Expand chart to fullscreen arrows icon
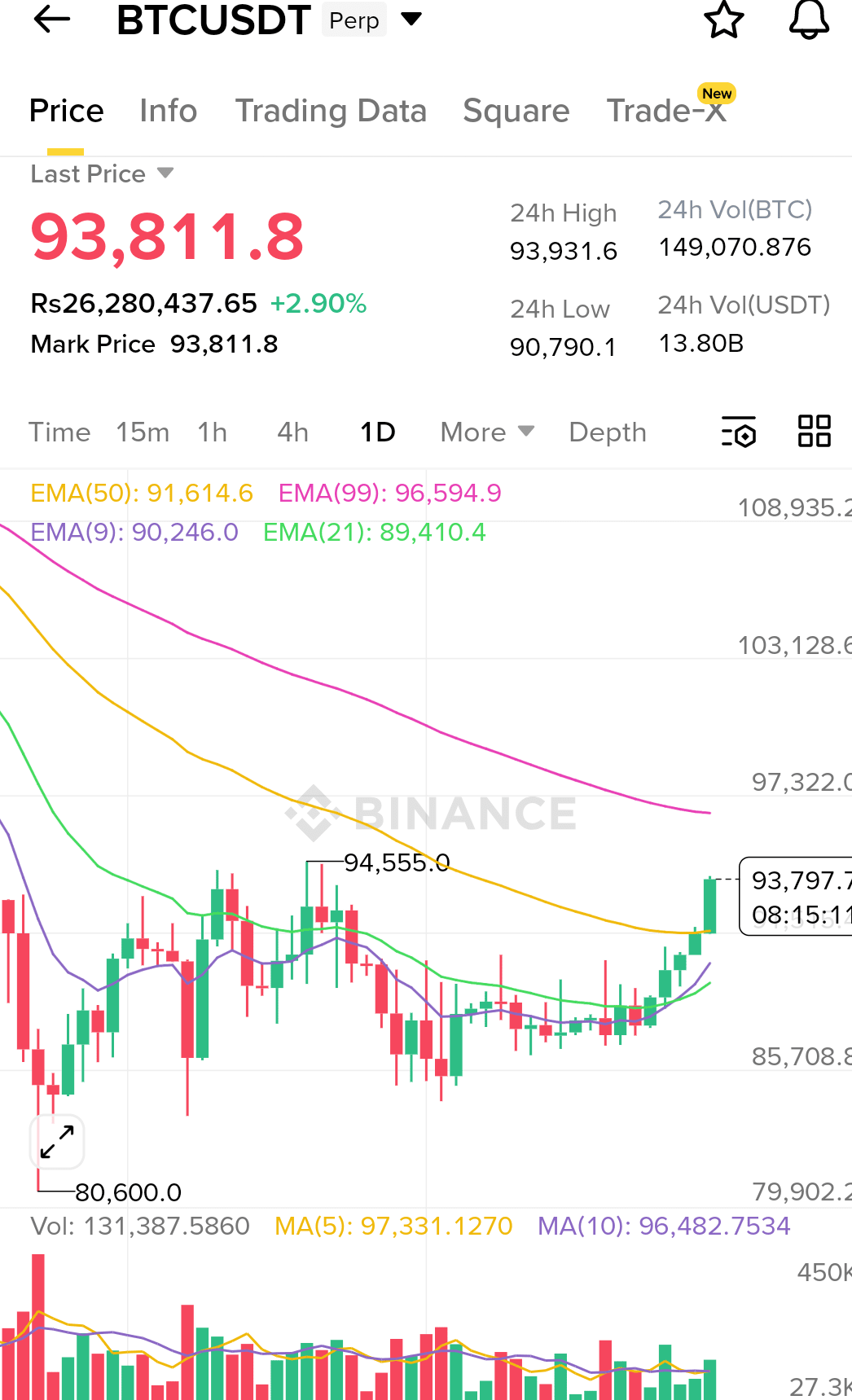The image size is (852, 1400). coord(57,1141)
